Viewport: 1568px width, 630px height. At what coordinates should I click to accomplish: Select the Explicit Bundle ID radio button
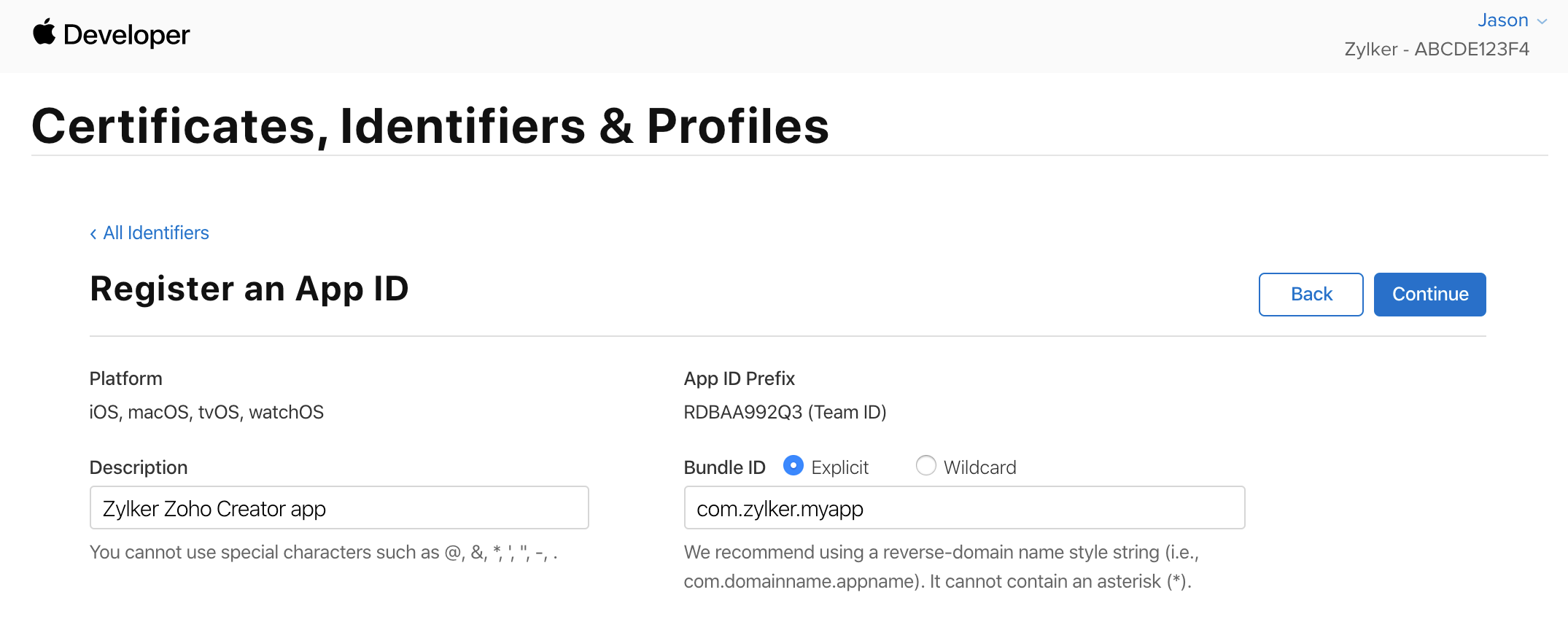click(x=793, y=466)
